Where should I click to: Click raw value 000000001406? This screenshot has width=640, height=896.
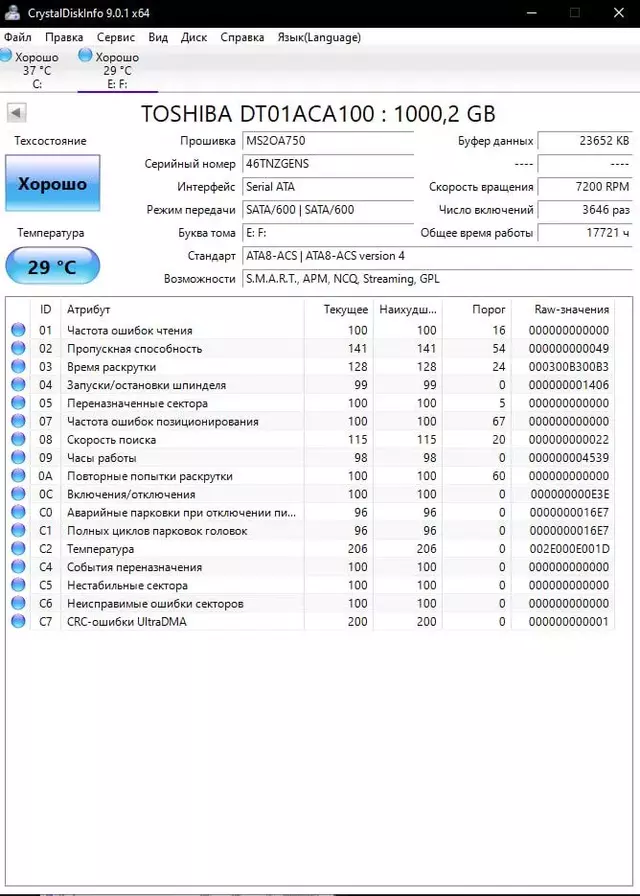569,385
